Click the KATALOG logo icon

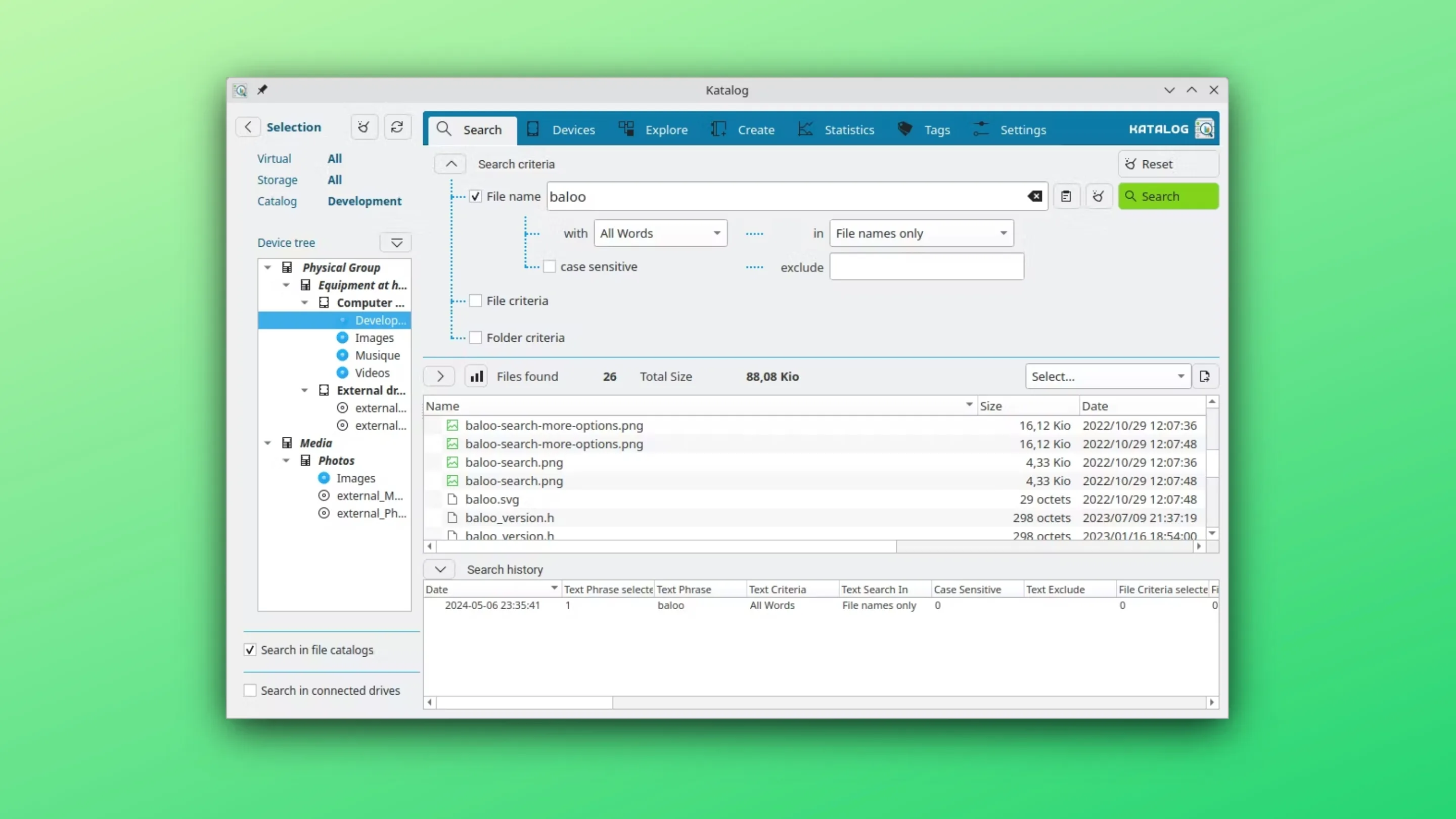1206,129
